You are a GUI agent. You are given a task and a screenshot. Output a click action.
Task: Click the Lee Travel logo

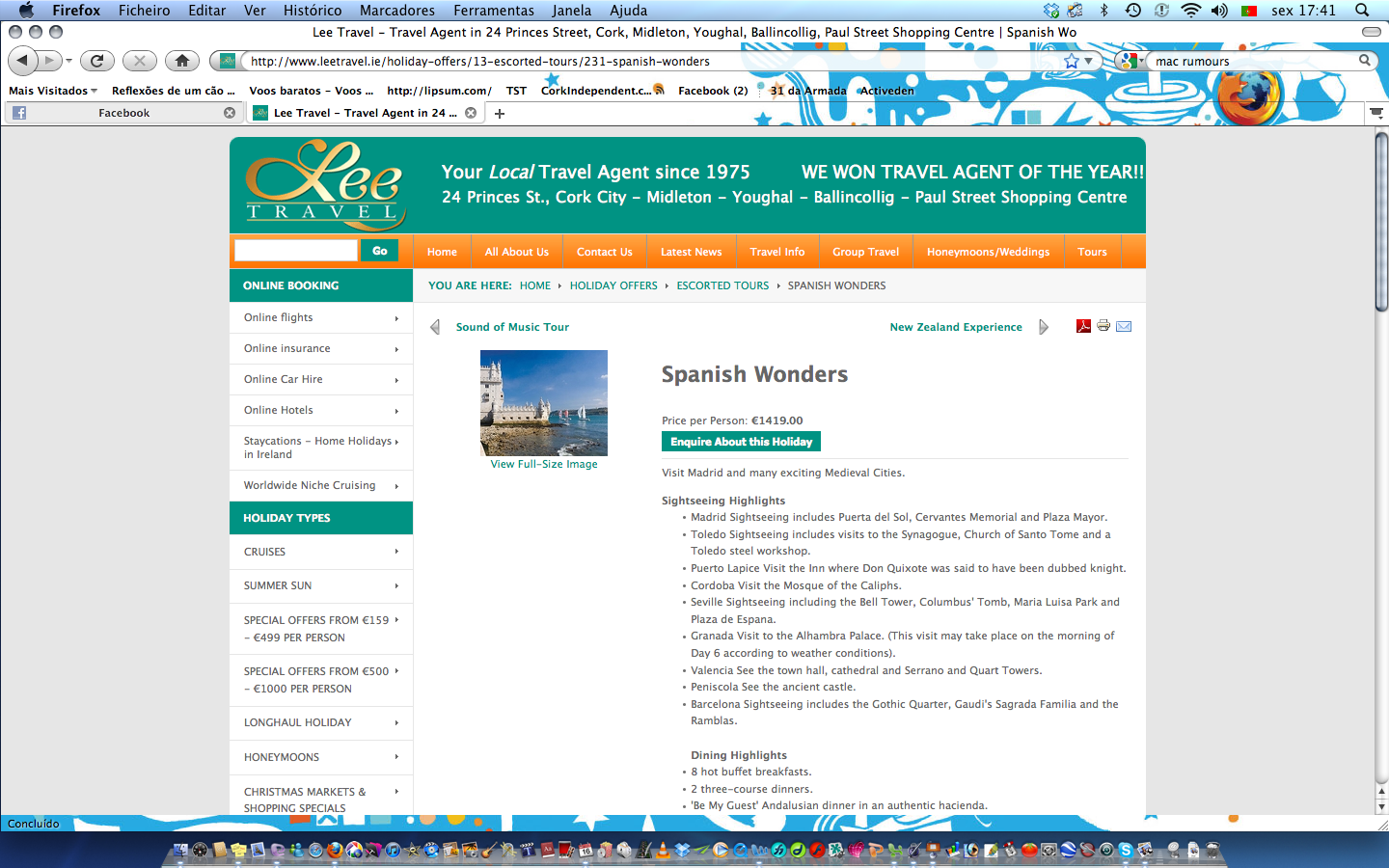coord(325,184)
